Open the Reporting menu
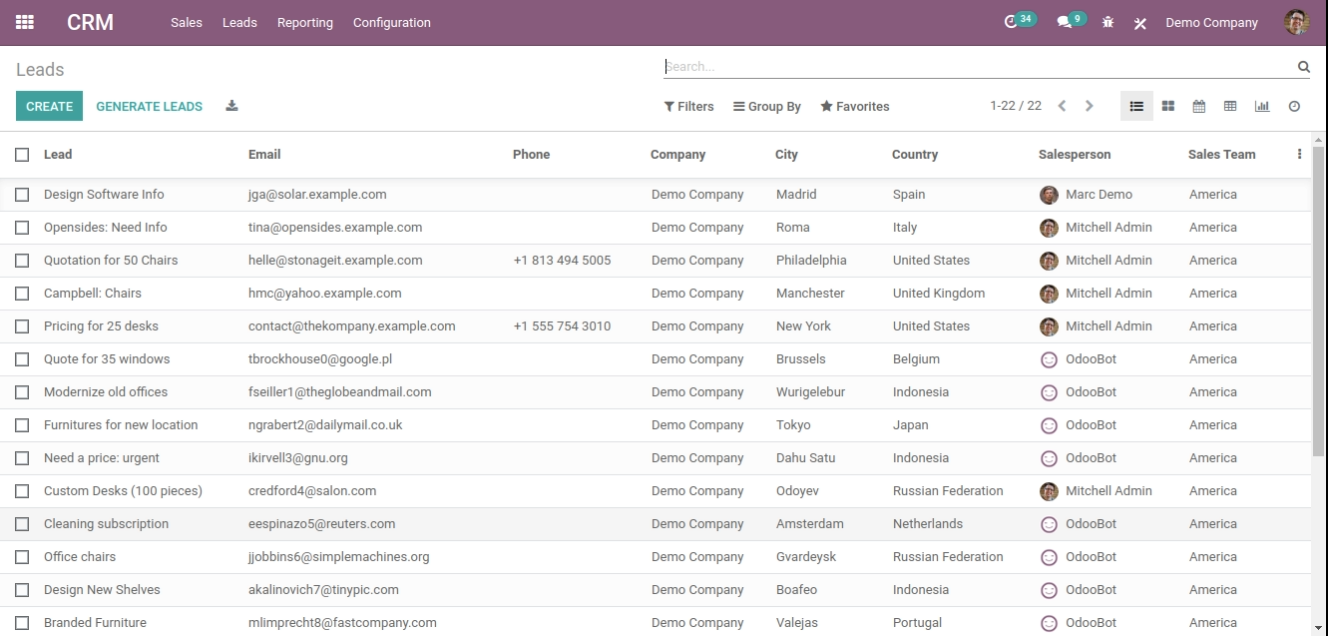Image resolution: width=1328 pixels, height=636 pixels. pyautogui.click(x=305, y=22)
